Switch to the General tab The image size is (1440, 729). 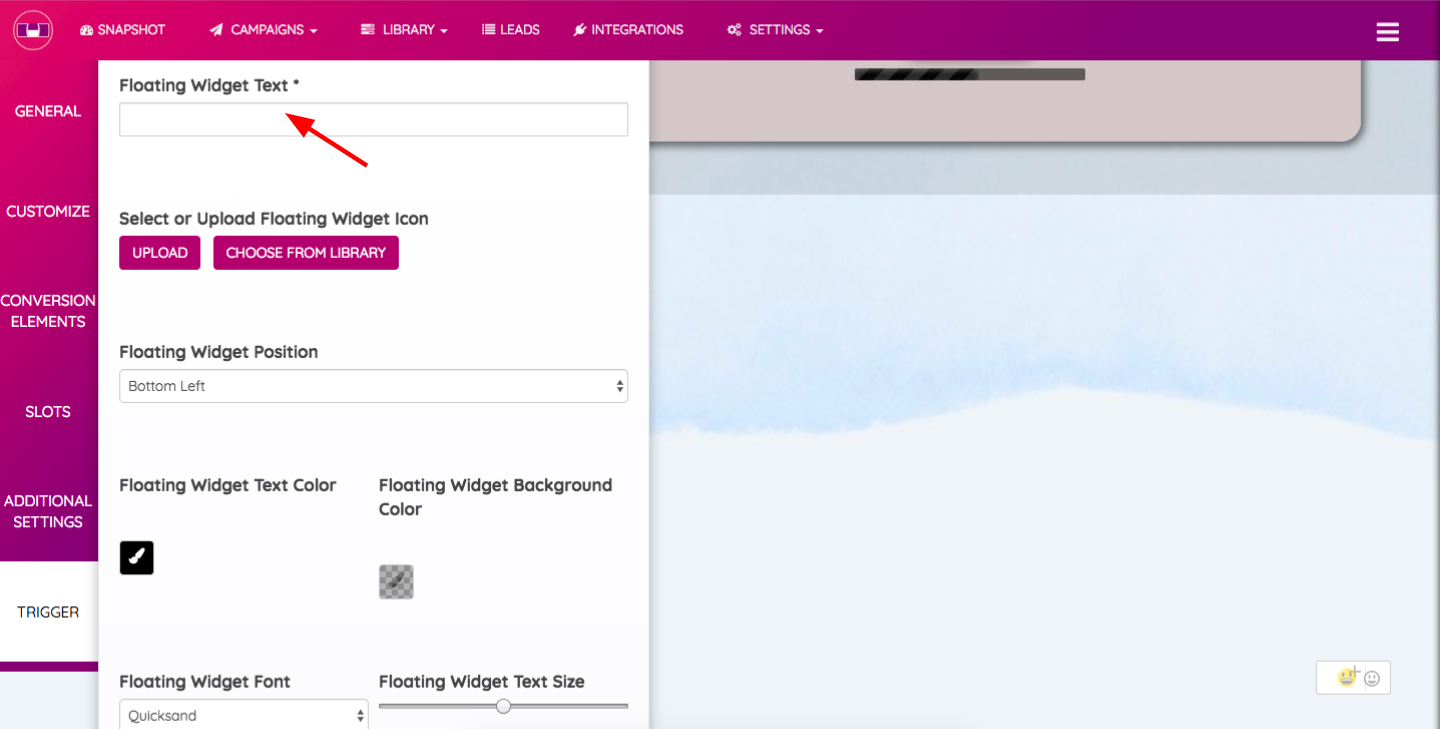pyautogui.click(x=48, y=111)
